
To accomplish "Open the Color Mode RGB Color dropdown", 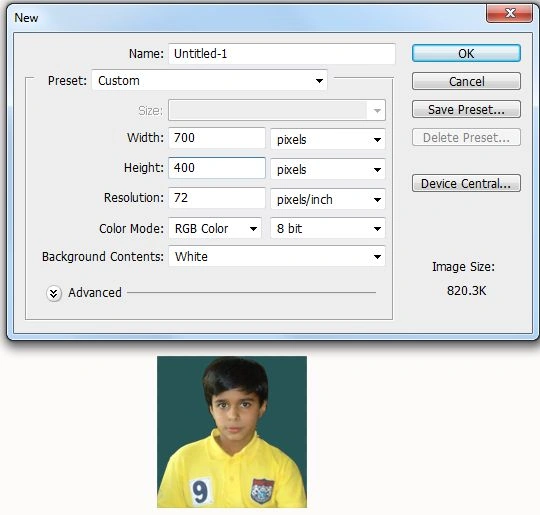I will point(215,228).
